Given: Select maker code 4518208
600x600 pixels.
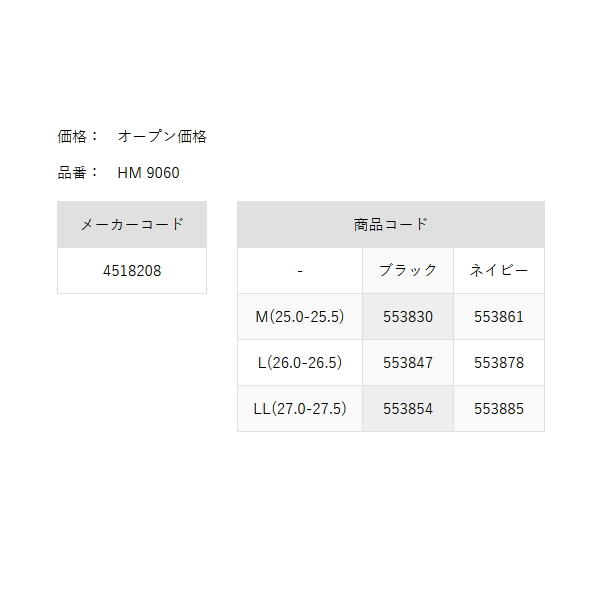Looking at the screenshot, I should coord(132,270).
